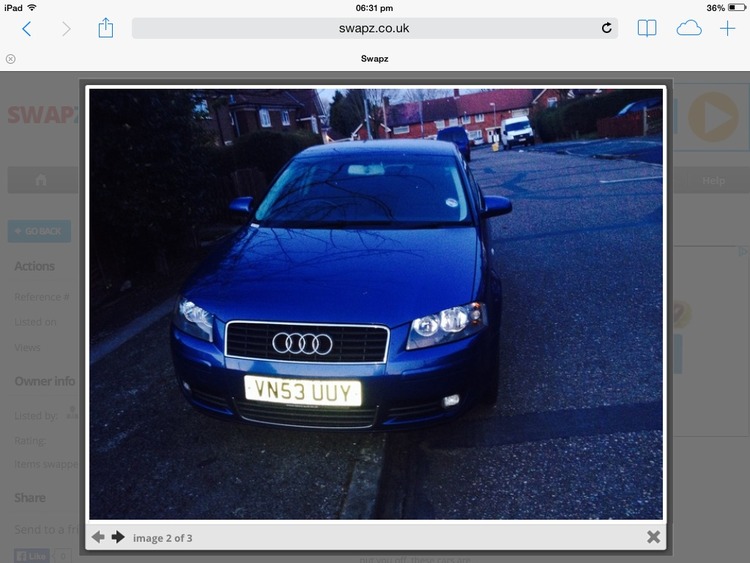
Task: Click the 'Rating:' label
Action: 30,441
